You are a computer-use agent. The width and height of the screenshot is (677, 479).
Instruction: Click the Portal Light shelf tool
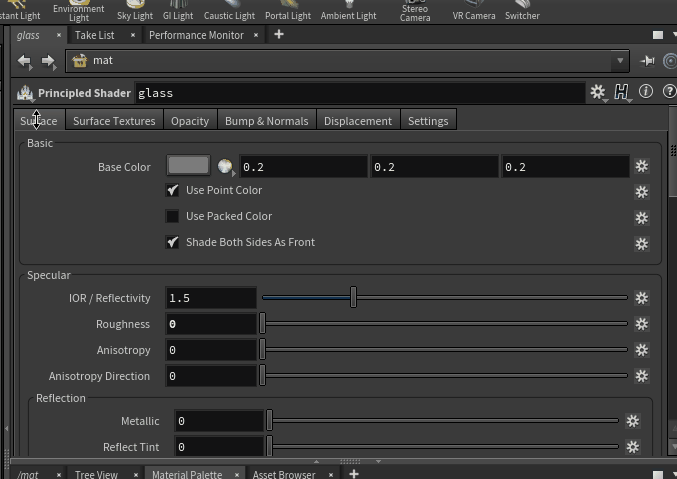[287, 11]
